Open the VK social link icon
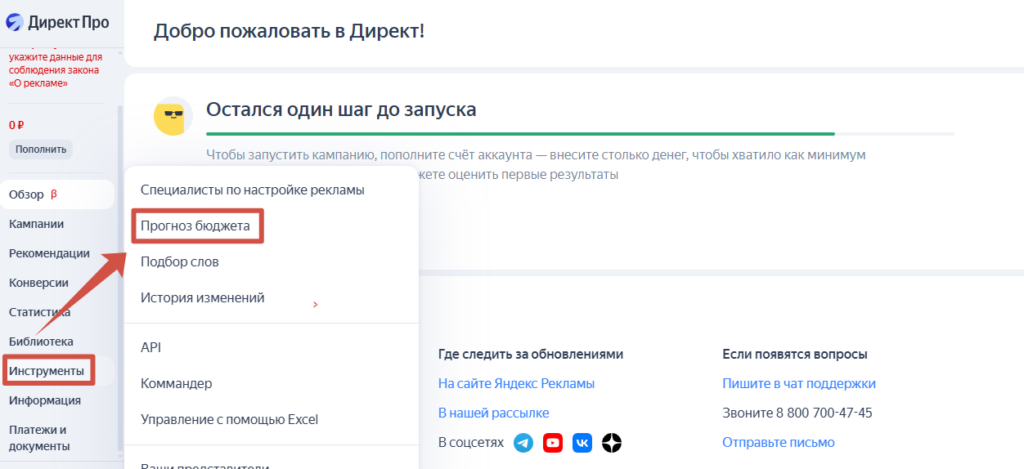 pos(582,443)
